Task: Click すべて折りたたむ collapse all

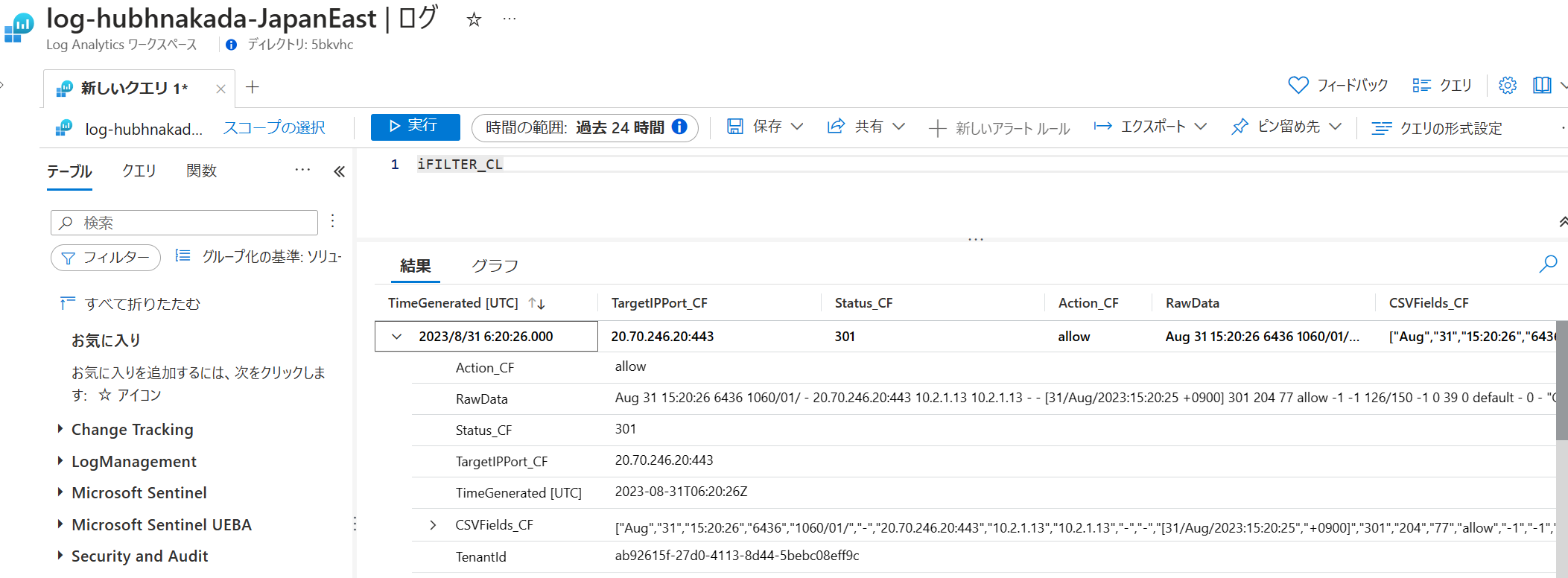Action: (x=130, y=304)
